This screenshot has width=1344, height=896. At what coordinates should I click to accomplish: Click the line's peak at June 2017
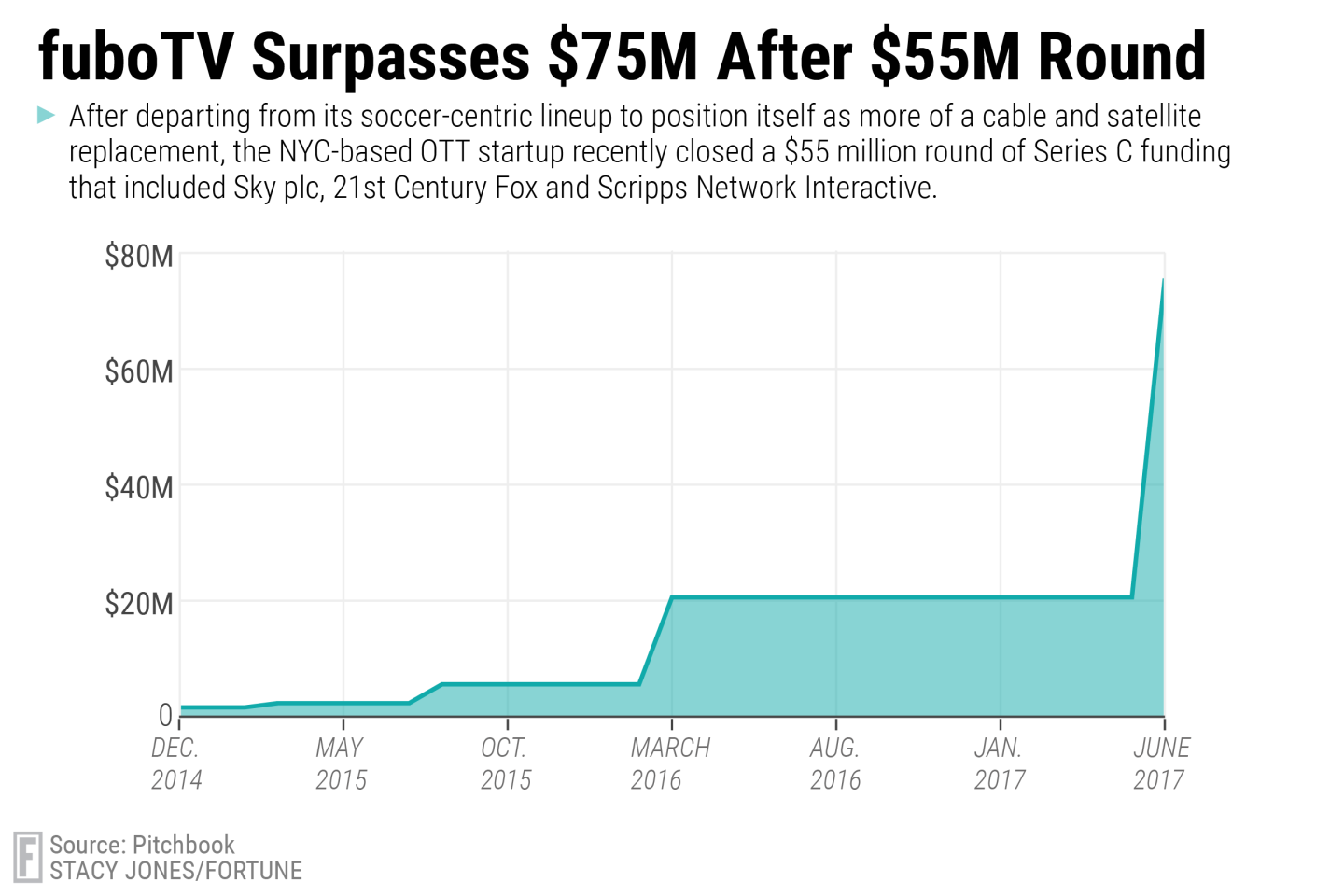(x=1162, y=280)
